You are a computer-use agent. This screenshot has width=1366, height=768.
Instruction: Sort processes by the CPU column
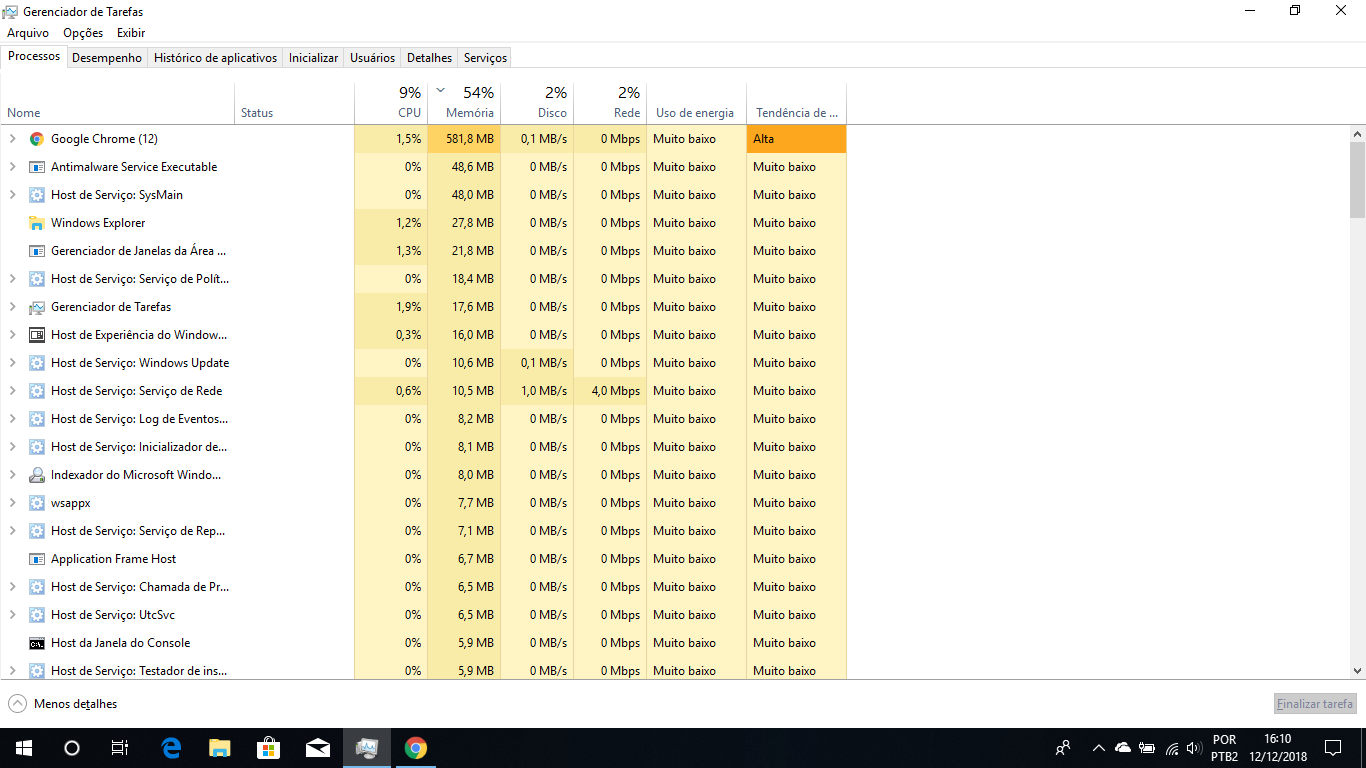click(391, 103)
